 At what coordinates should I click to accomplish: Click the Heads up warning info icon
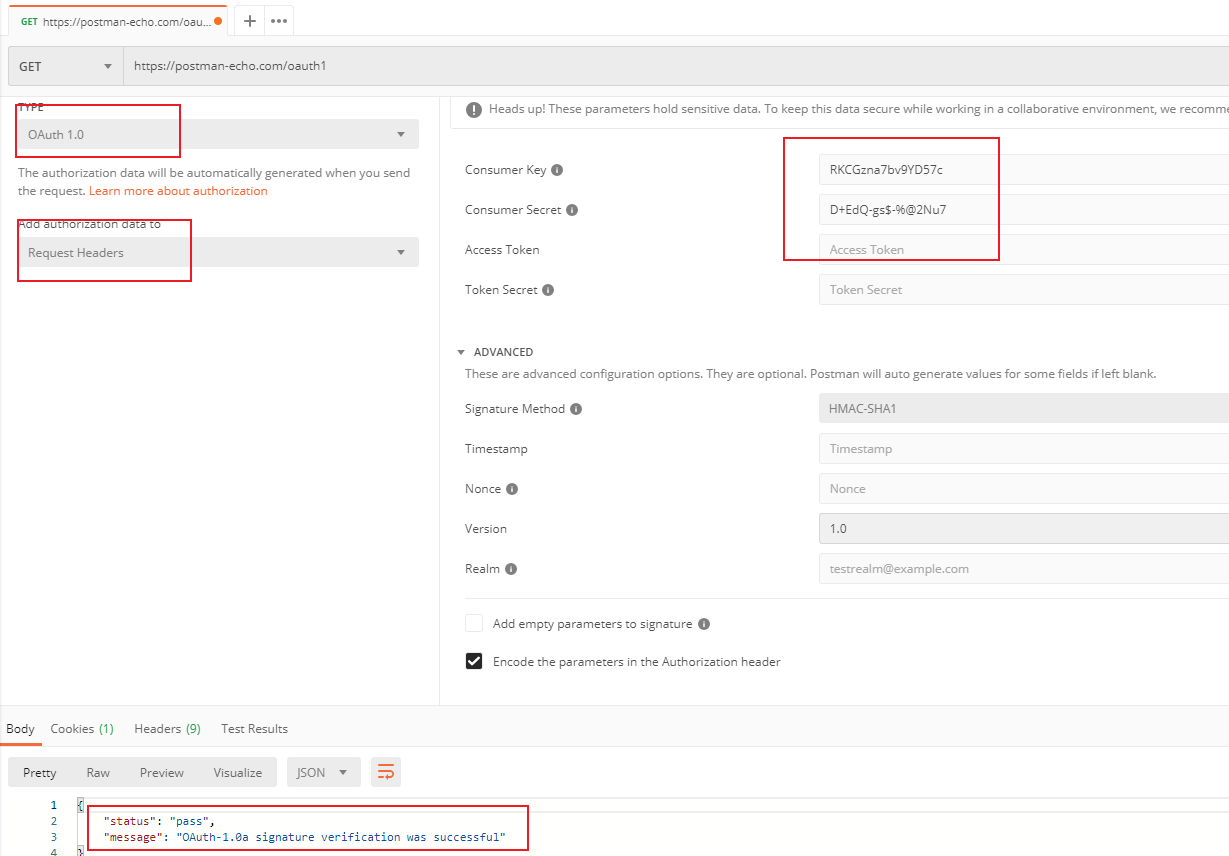tap(473, 109)
